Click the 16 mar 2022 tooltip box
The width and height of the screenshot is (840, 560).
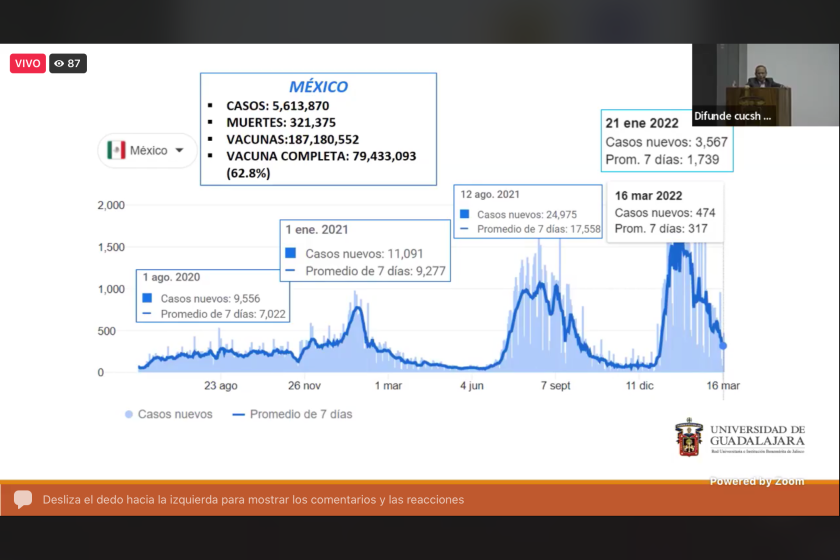pyautogui.click(x=665, y=212)
